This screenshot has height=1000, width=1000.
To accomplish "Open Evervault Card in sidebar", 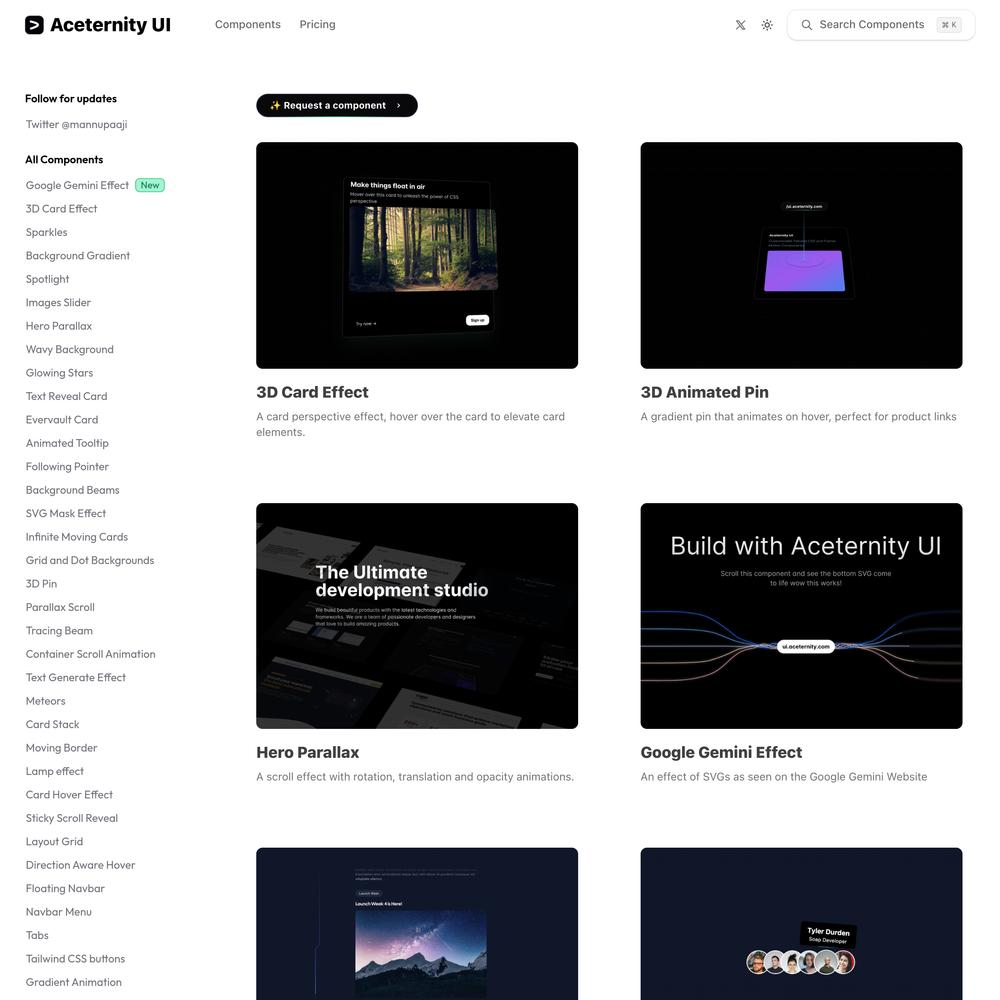I will pos(62,420).
